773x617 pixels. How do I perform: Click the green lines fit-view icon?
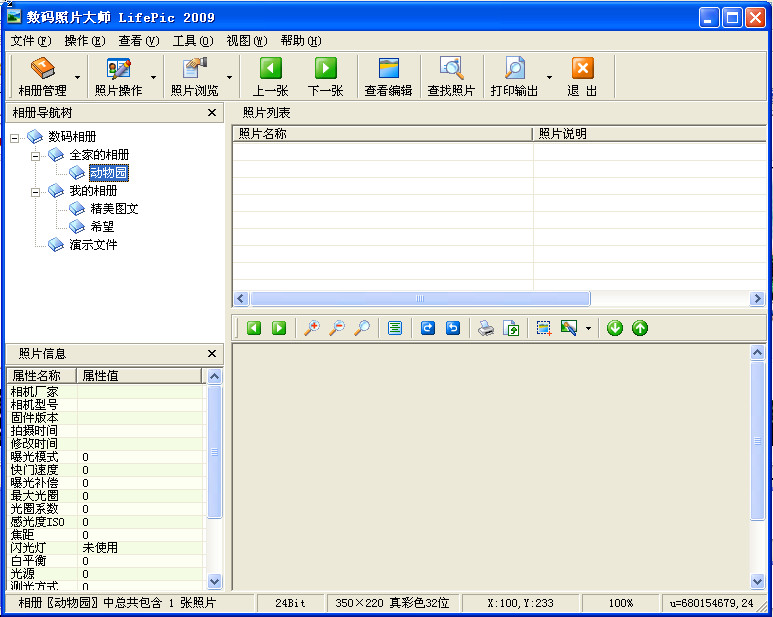click(395, 328)
